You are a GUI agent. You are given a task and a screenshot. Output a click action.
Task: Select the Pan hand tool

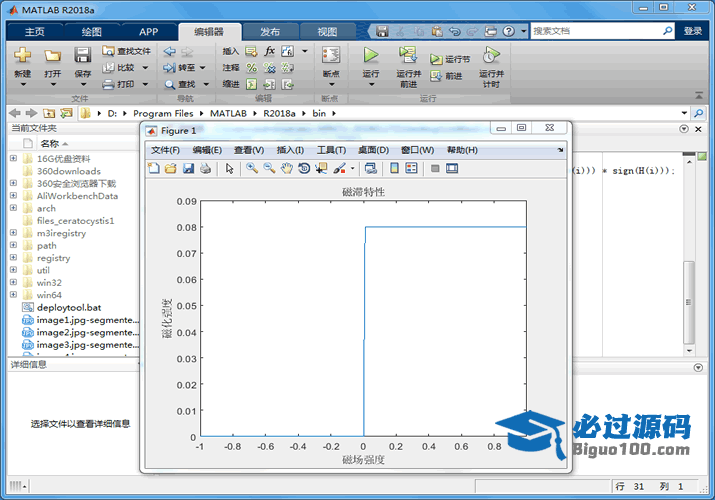[287, 168]
